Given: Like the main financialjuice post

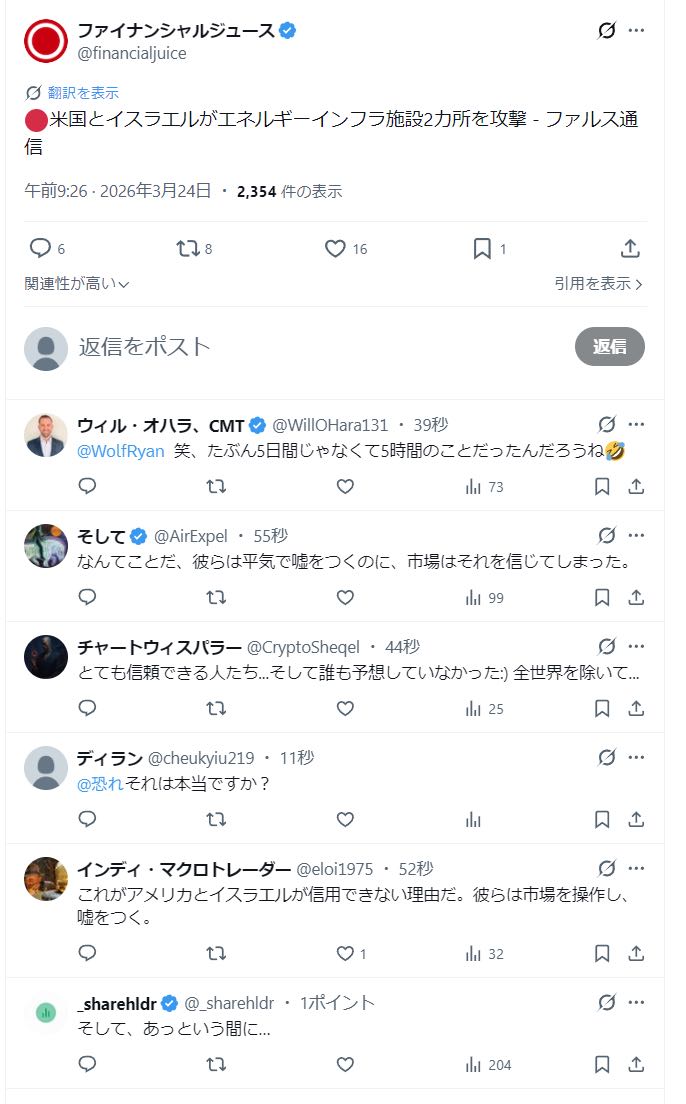Looking at the screenshot, I should tap(336, 249).
